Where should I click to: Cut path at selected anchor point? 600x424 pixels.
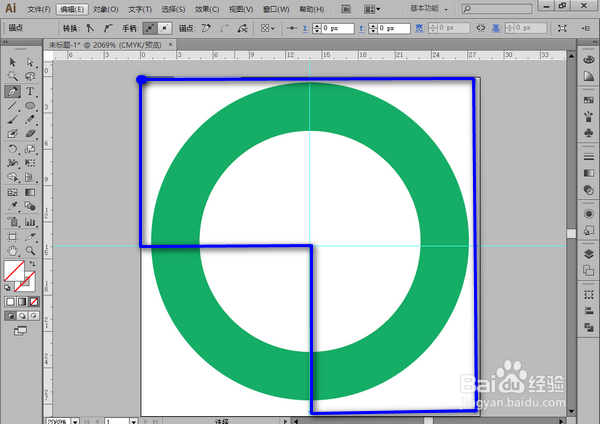click(x=242, y=28)
